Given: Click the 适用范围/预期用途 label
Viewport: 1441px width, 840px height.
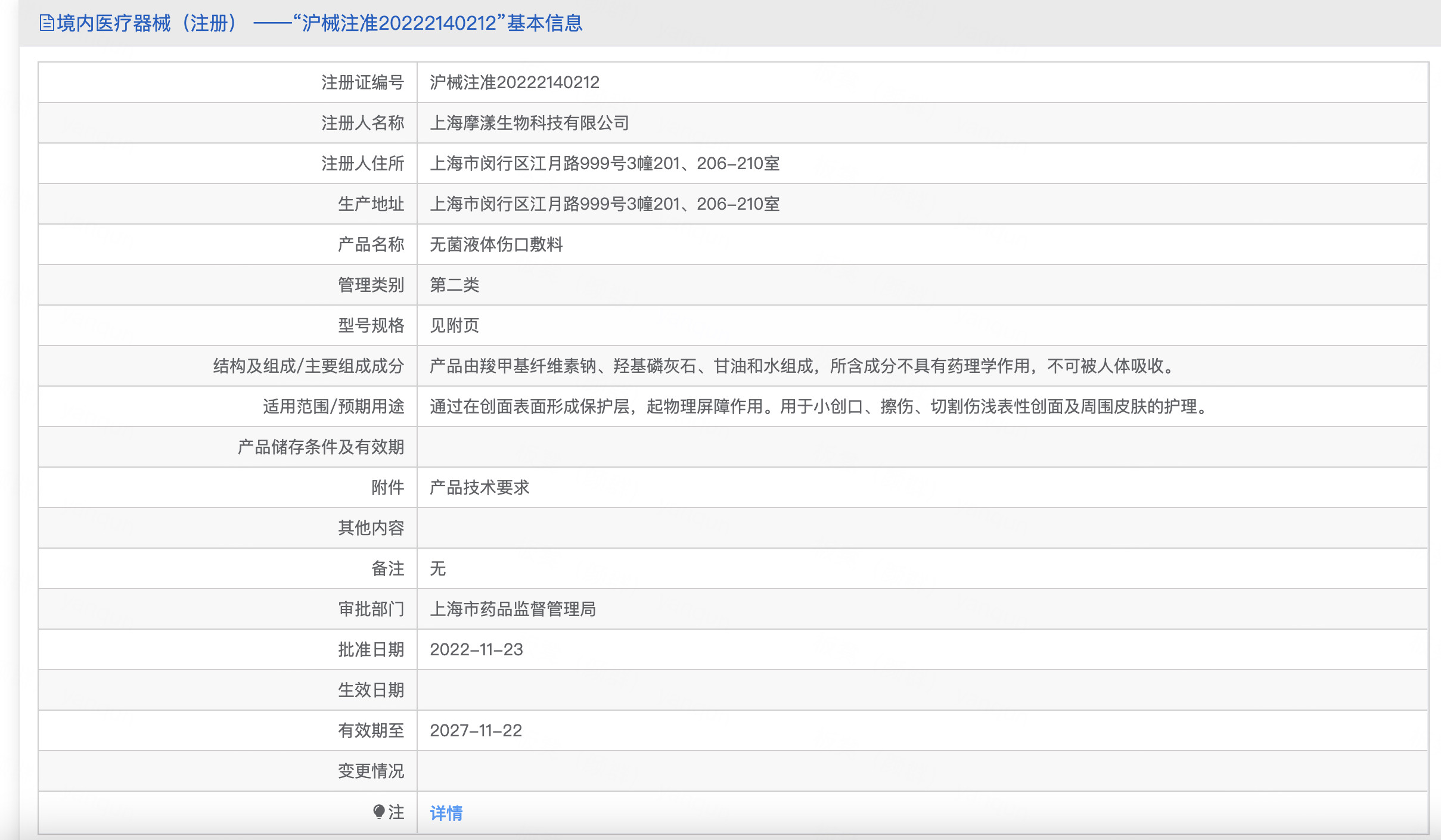Looking at the screenshot, I should pos(334,406).
